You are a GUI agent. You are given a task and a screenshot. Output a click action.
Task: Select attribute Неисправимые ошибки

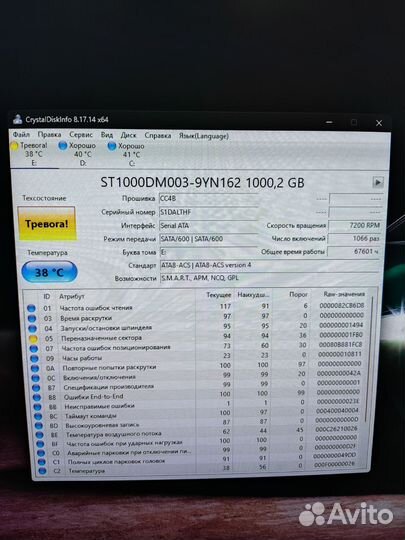pos(197,405)
